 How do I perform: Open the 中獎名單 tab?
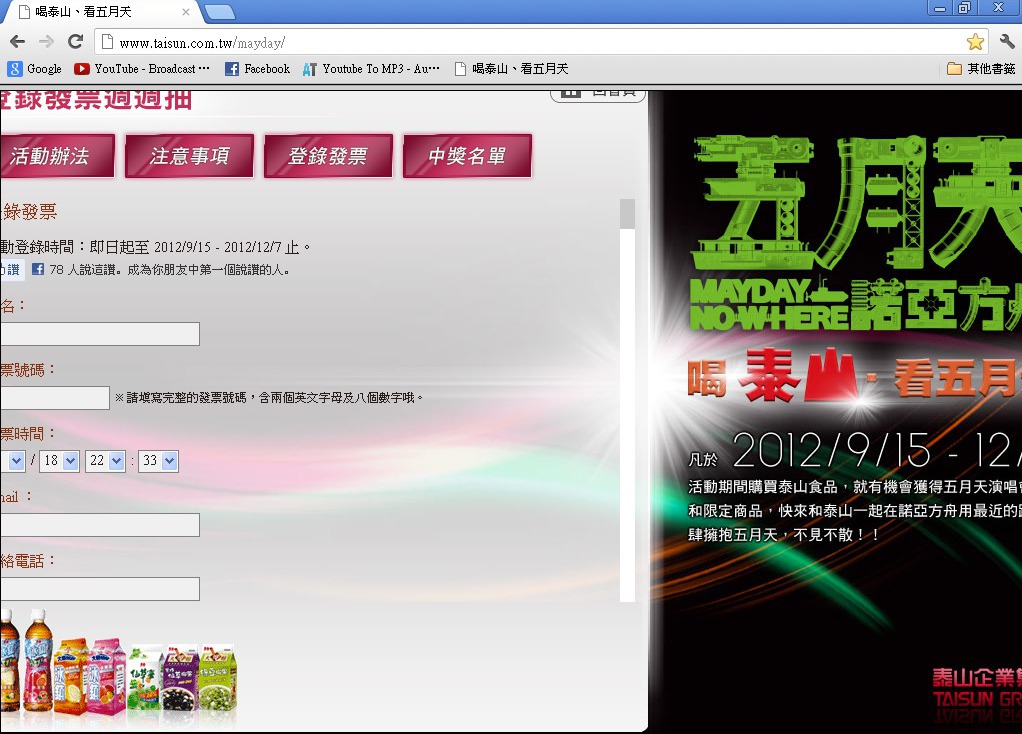[x=467, y=156]
